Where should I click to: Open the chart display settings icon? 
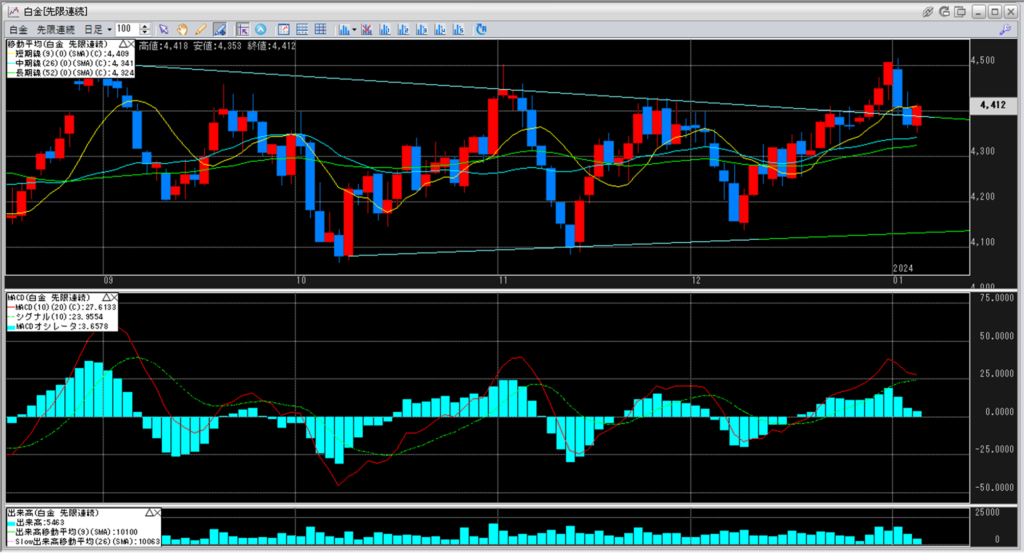coord(283,29)
